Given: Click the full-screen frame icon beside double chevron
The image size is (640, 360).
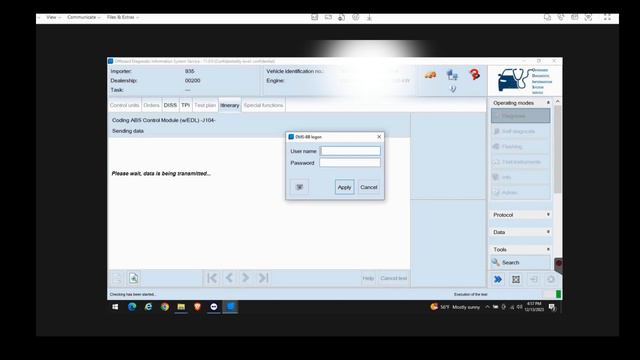Looking at the screenshot, I should point(516,279).
